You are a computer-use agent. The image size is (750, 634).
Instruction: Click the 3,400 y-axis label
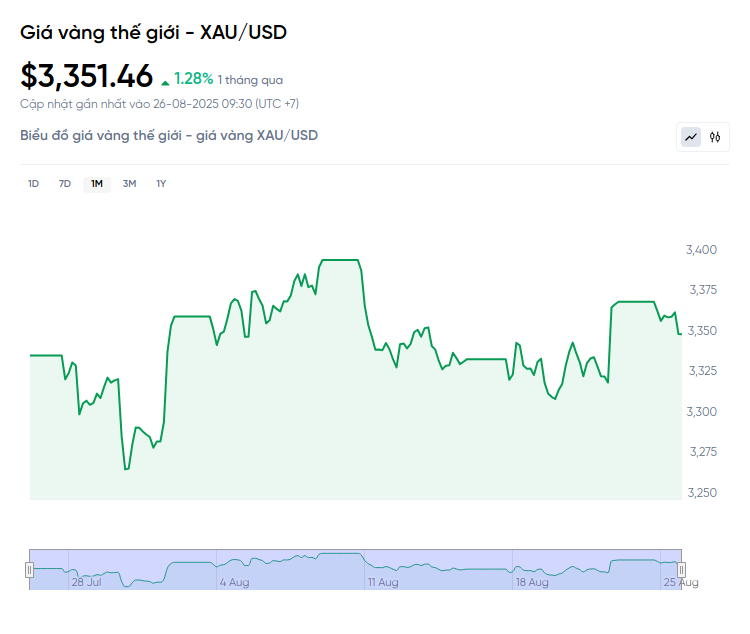point(701,249)
